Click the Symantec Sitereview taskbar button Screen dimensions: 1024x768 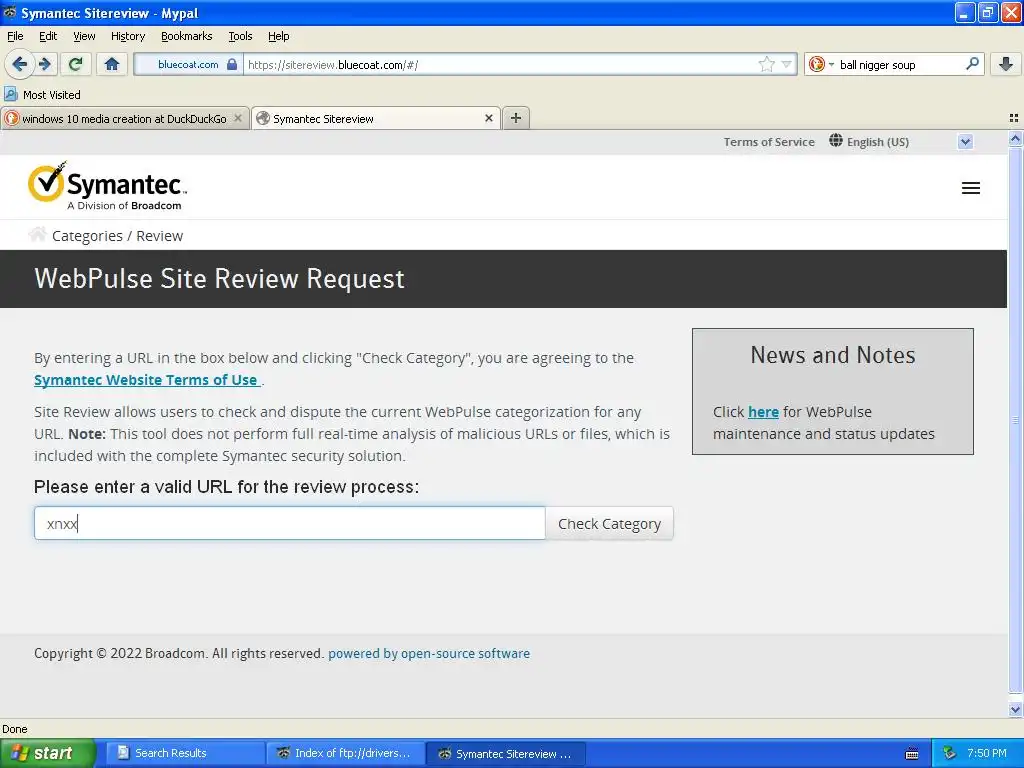coord(506,753)
